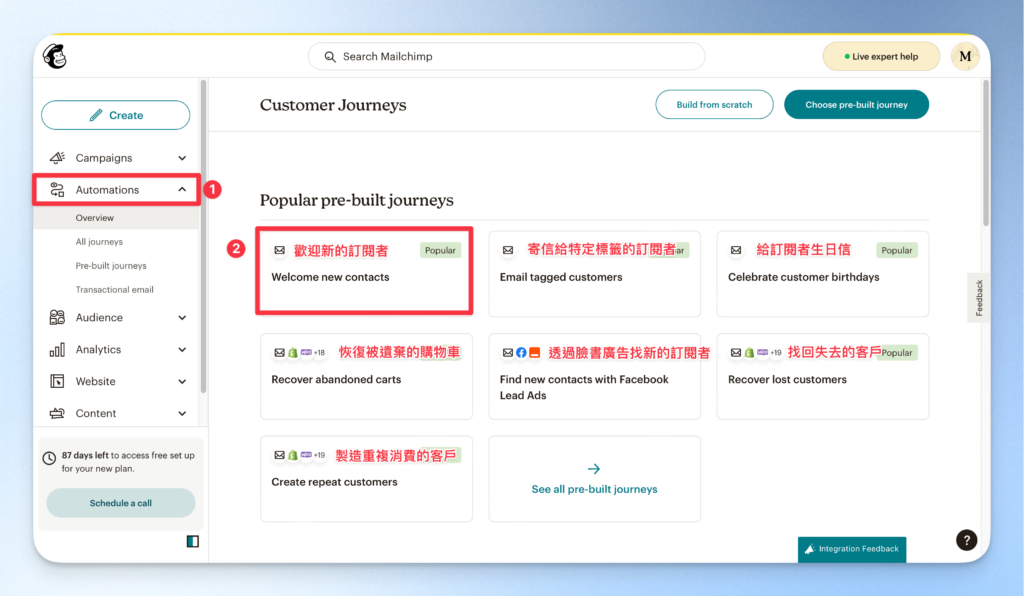The height and width of the screenshot is (596, 1024).
Task: Click envelope icon on Welcome new contacts
Action: click(280, 250)
